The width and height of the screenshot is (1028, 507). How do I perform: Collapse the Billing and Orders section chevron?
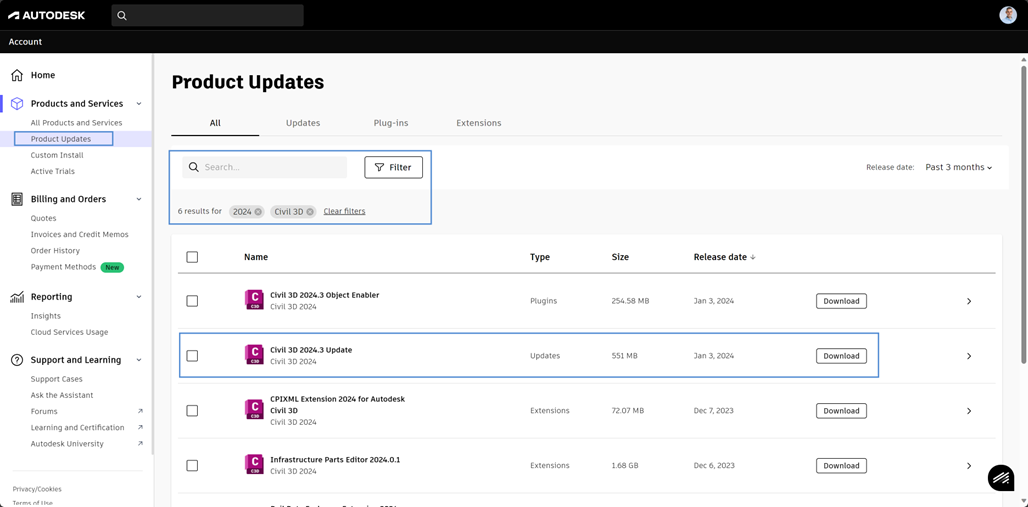coord(139,199)
